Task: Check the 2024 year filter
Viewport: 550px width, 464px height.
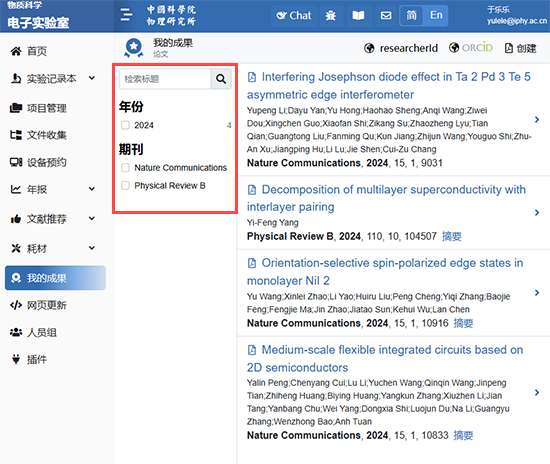Action: (x=125, y=125)
